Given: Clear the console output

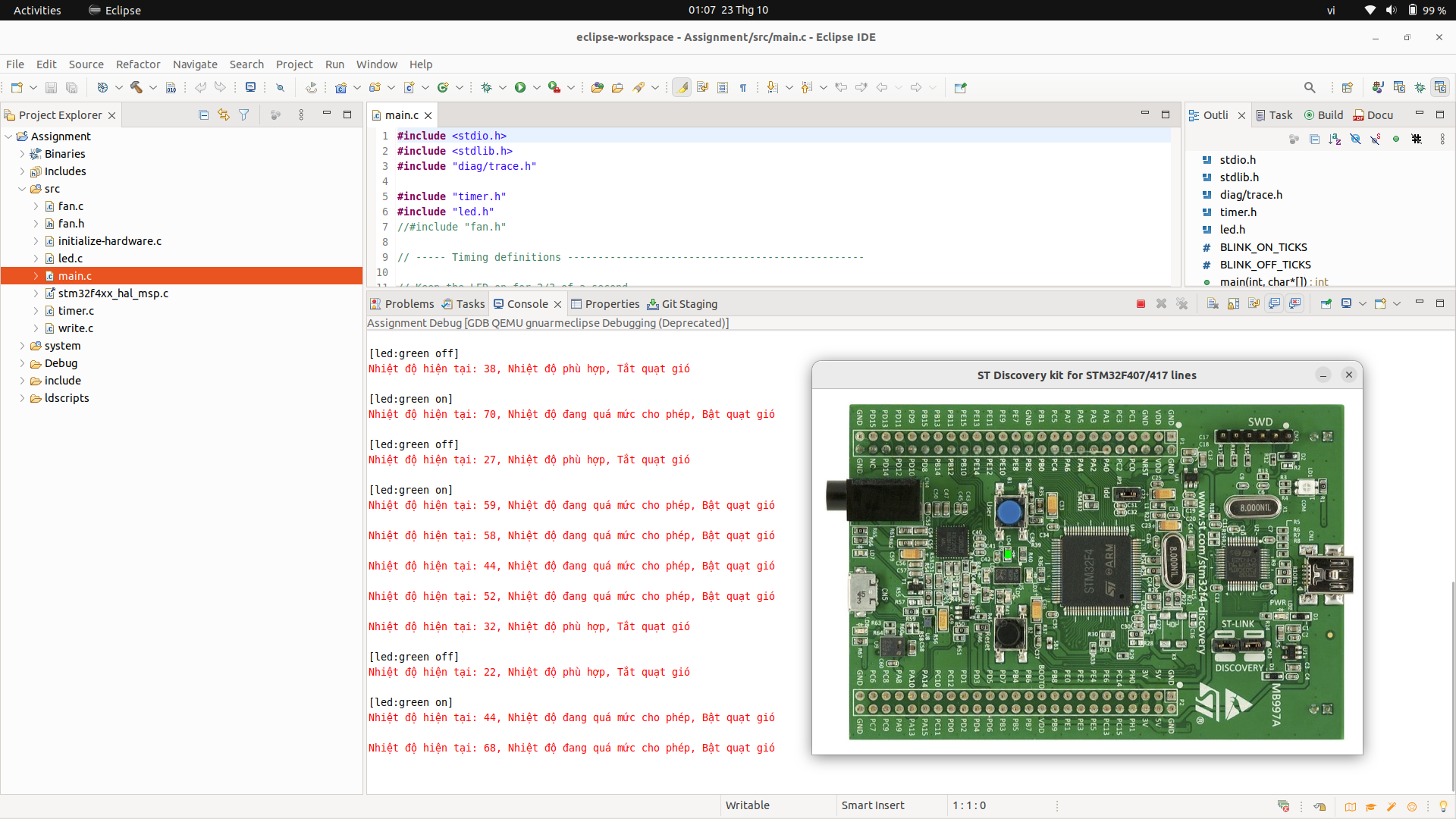Looking at the screenshot, I should [x=1214, y=303].
